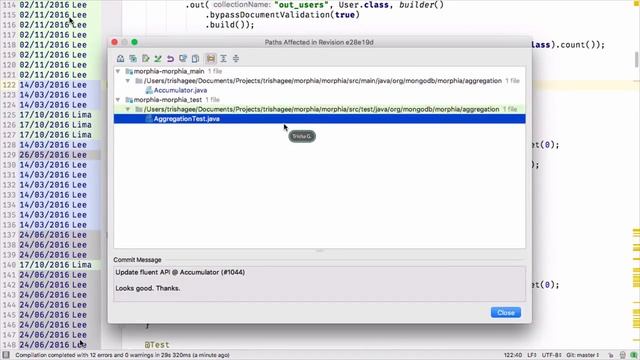Click the green icon at status bar right end
Viewport: 640px width, 360px height.
point(634,355)
